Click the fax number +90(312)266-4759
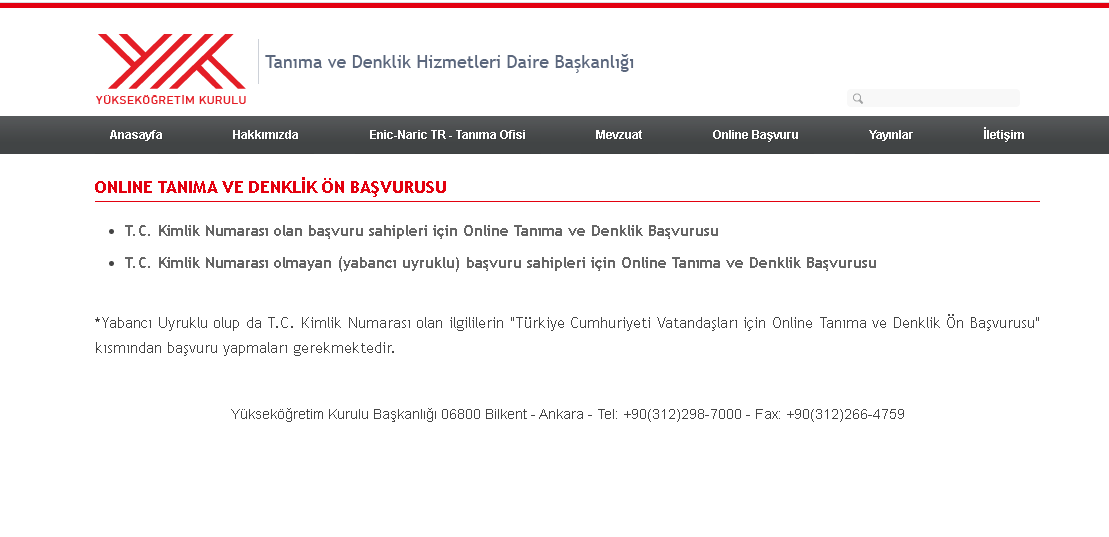Screen dimensions: 1109x537 pyautogui.click(x=845, y=414)
